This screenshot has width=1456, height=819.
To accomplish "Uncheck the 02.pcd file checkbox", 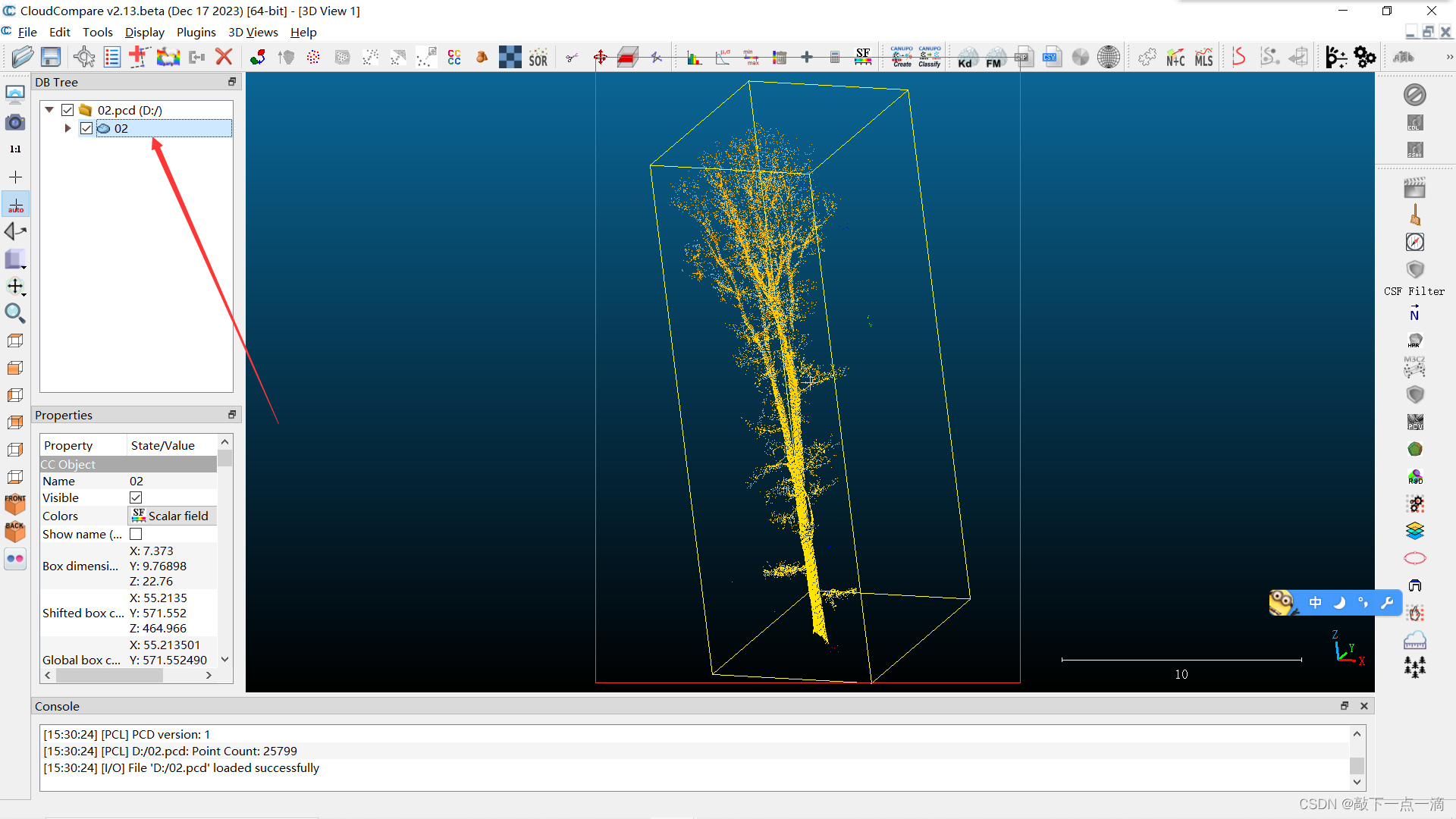I will 67,110.
